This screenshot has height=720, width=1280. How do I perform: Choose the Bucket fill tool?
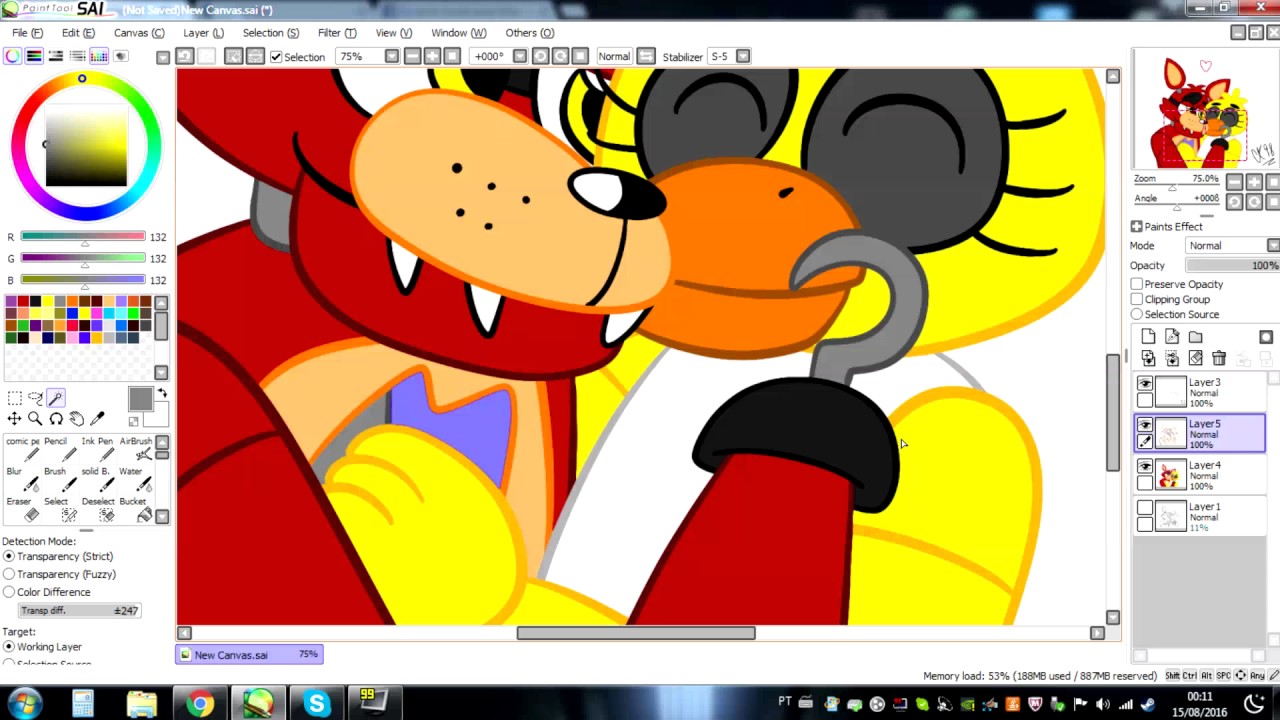point(136,509)
